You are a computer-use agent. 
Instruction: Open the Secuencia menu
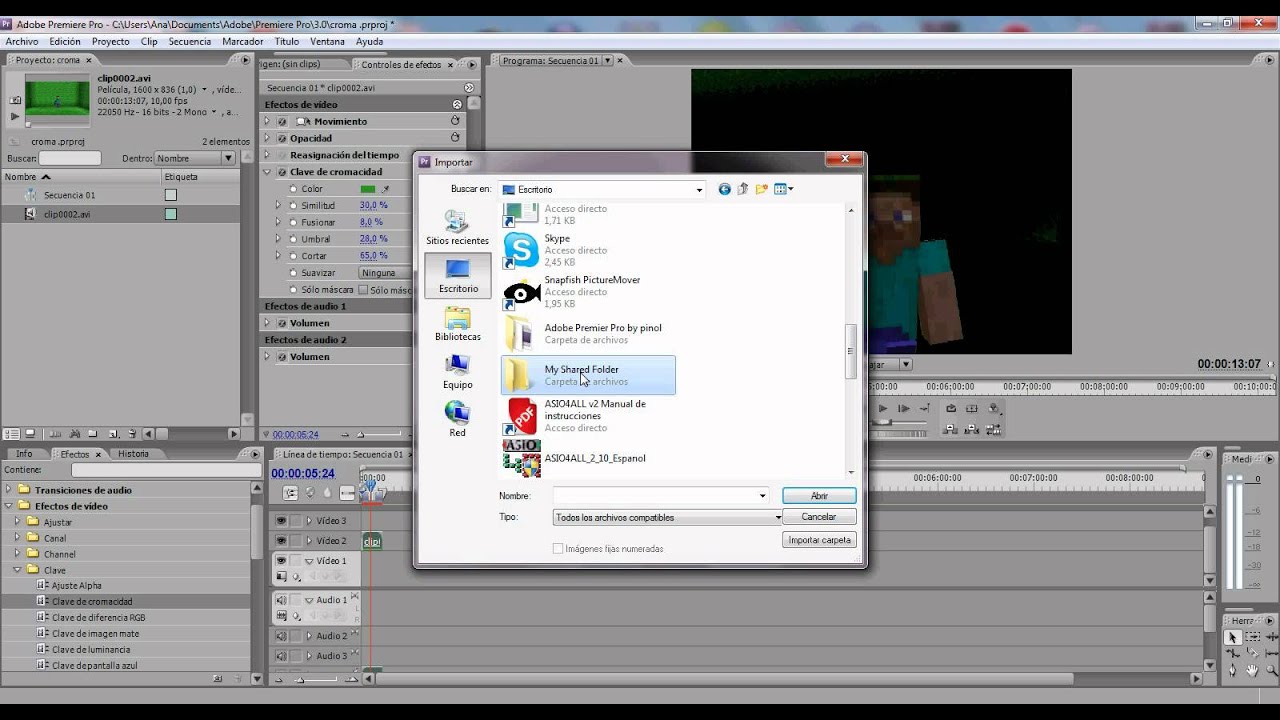[189, 42]
